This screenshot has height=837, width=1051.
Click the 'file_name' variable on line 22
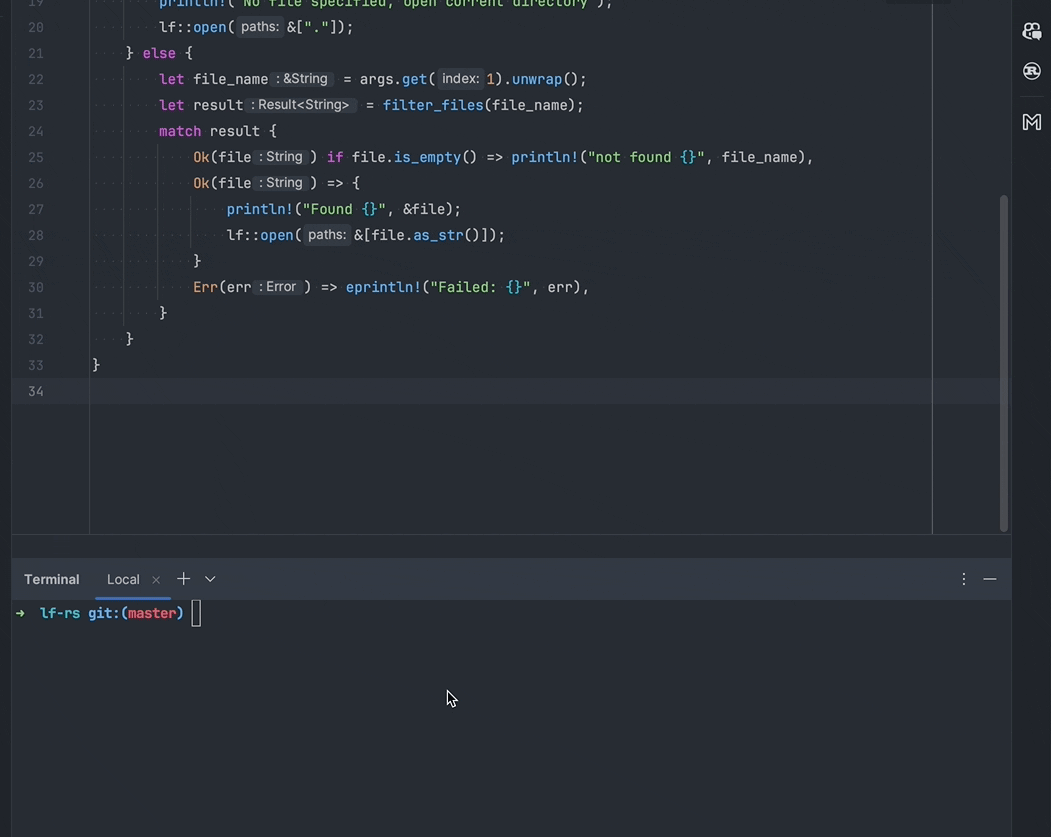click(x=231, y=80)
